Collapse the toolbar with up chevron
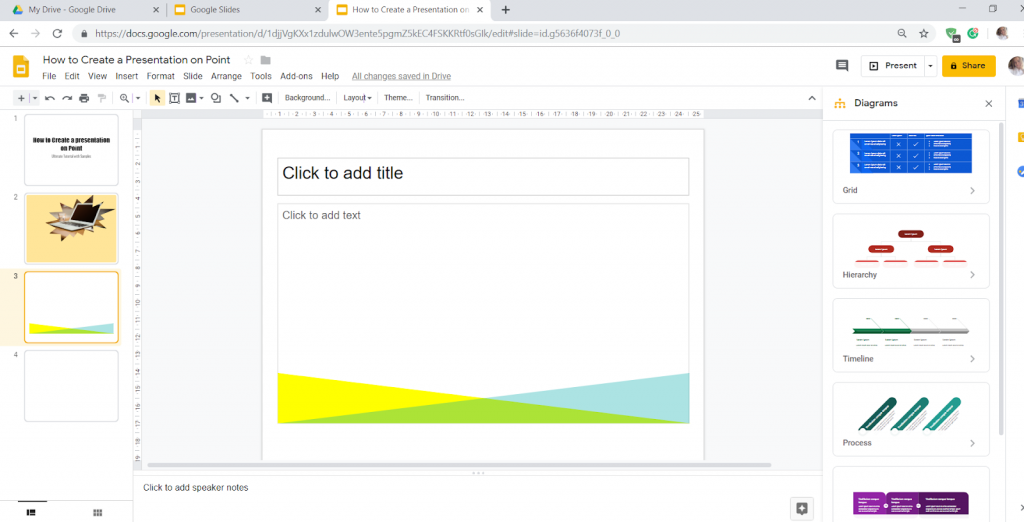1024x522 pixels. (x=811, y=98)
